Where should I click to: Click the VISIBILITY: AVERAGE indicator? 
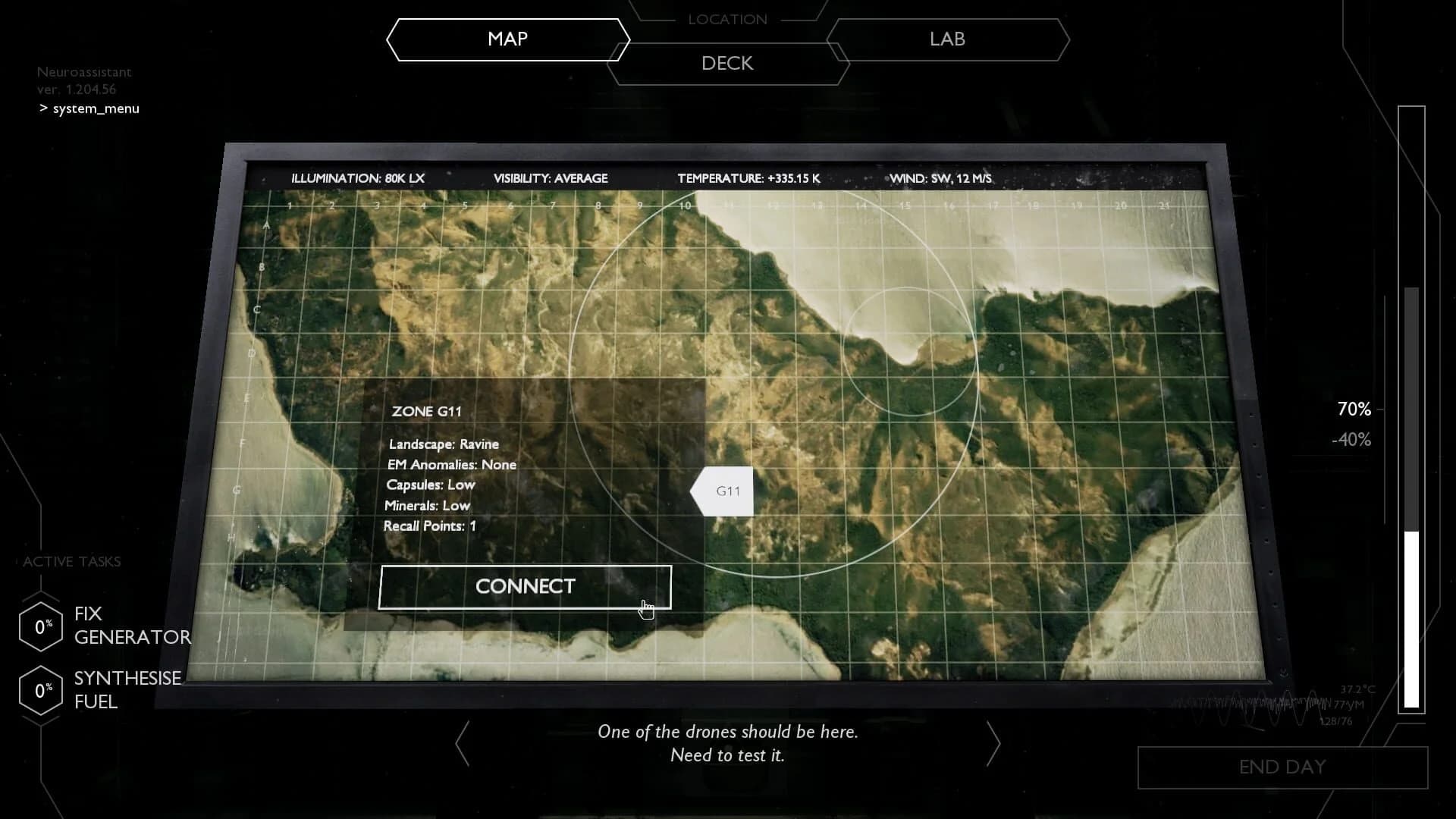tap(551, 178)
